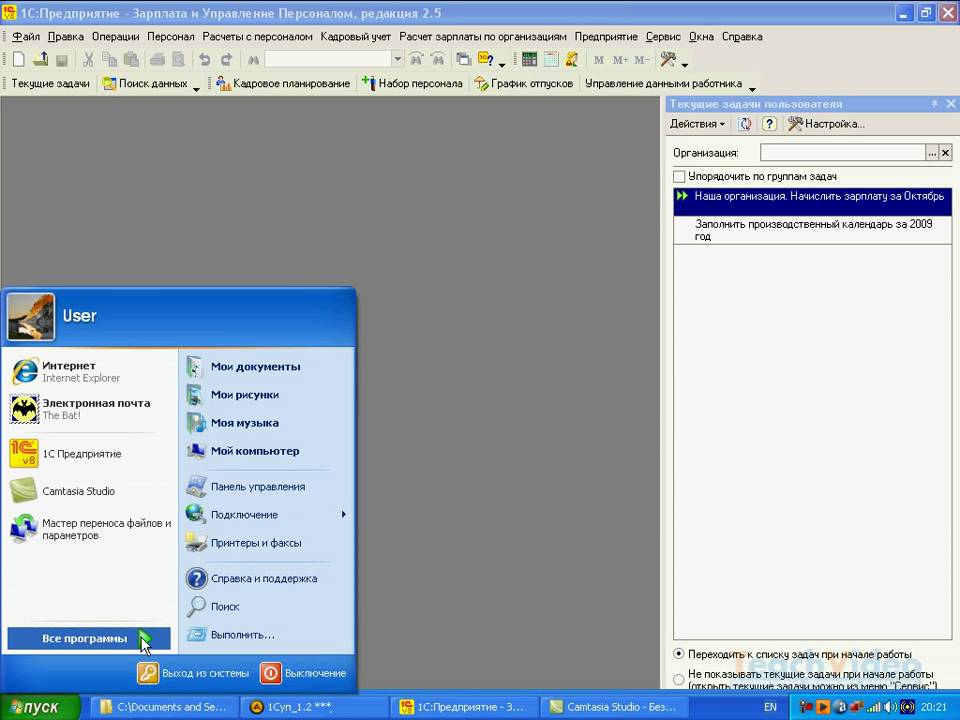The image size is (960, 720).
Task: Clear Организация field with X button
Action: pos(945,153)
